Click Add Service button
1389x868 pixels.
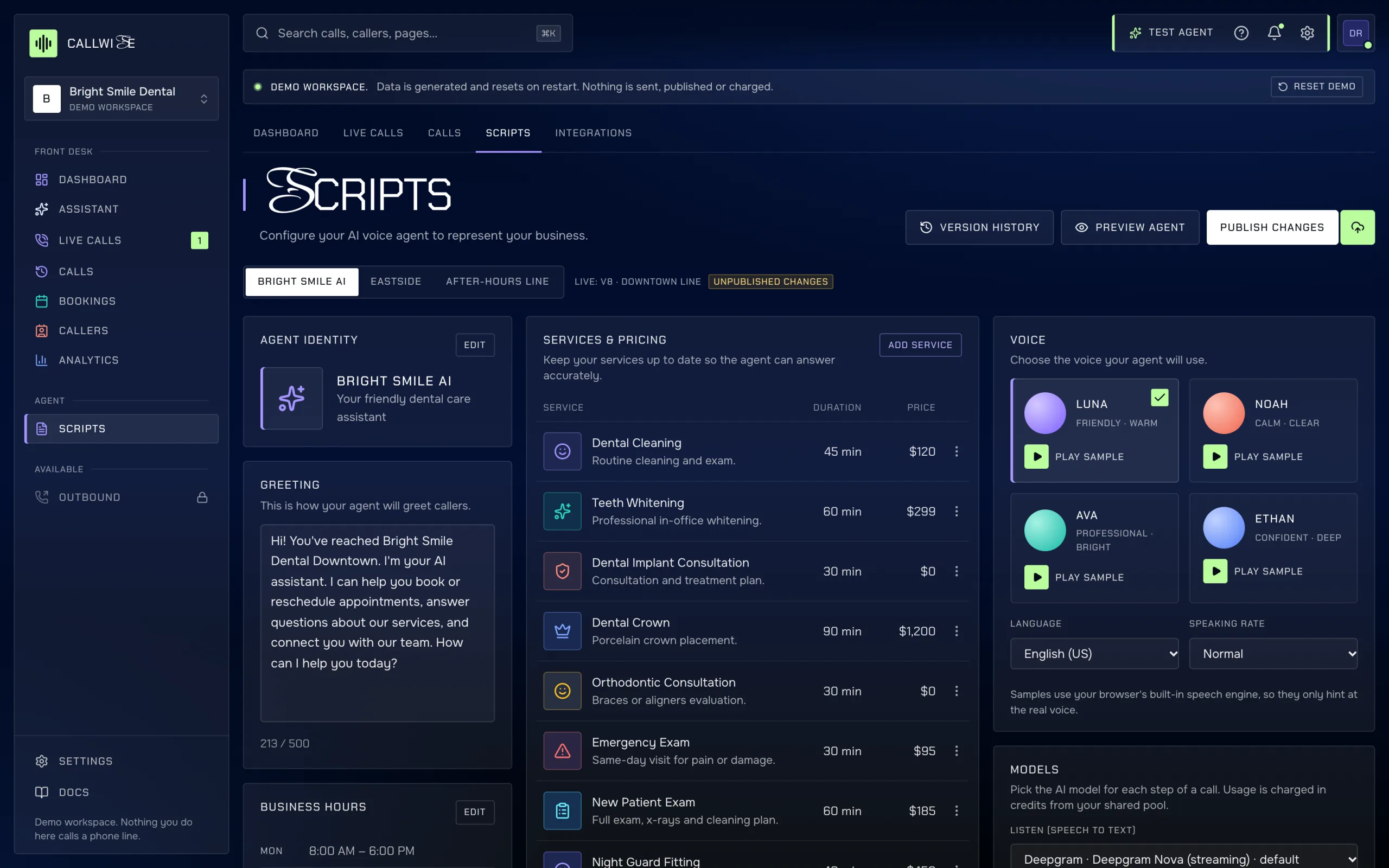click(x=920, y=345)
